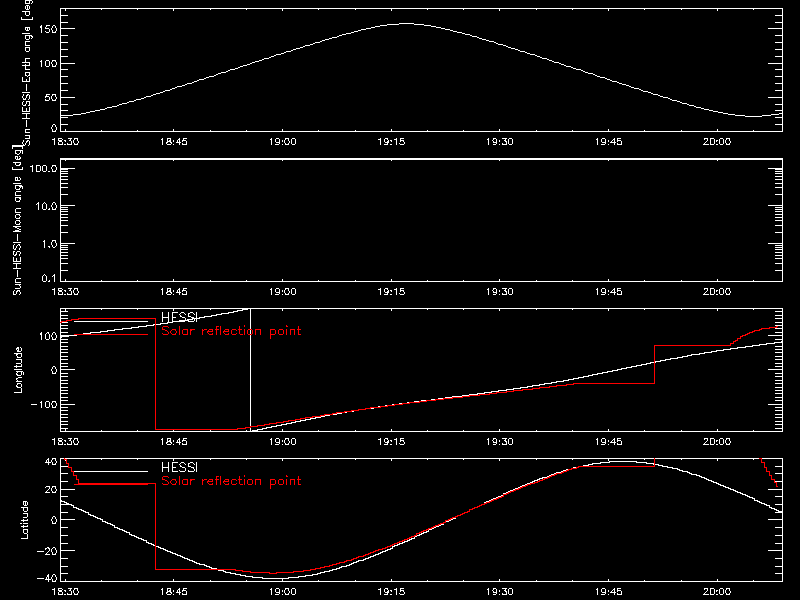Select the -100 tick on Longitude plot
The width and height of the screenshot is (800, 600).
pos(44,404)
